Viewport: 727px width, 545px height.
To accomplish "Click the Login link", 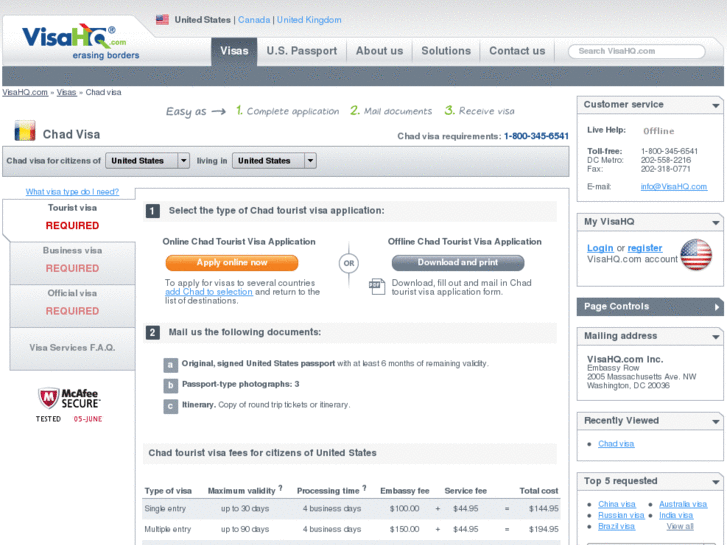I will click(600, 248).
